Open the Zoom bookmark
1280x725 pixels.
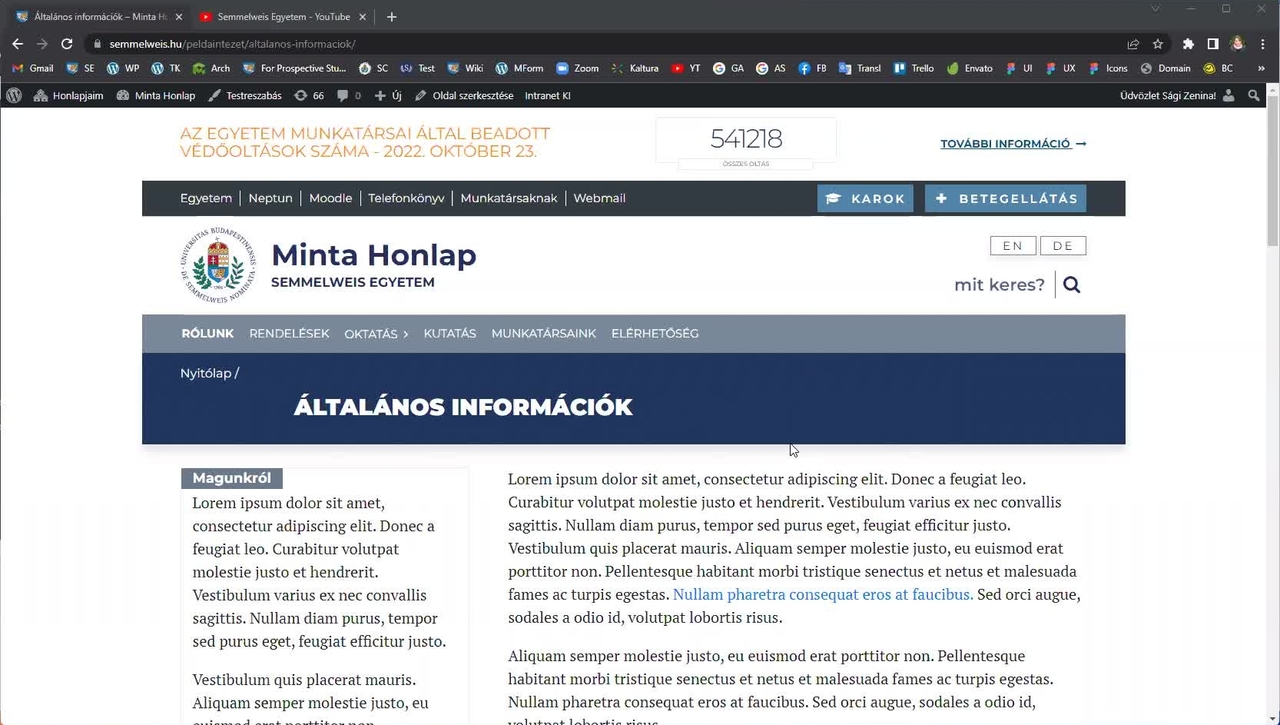[x=578, y=69]
